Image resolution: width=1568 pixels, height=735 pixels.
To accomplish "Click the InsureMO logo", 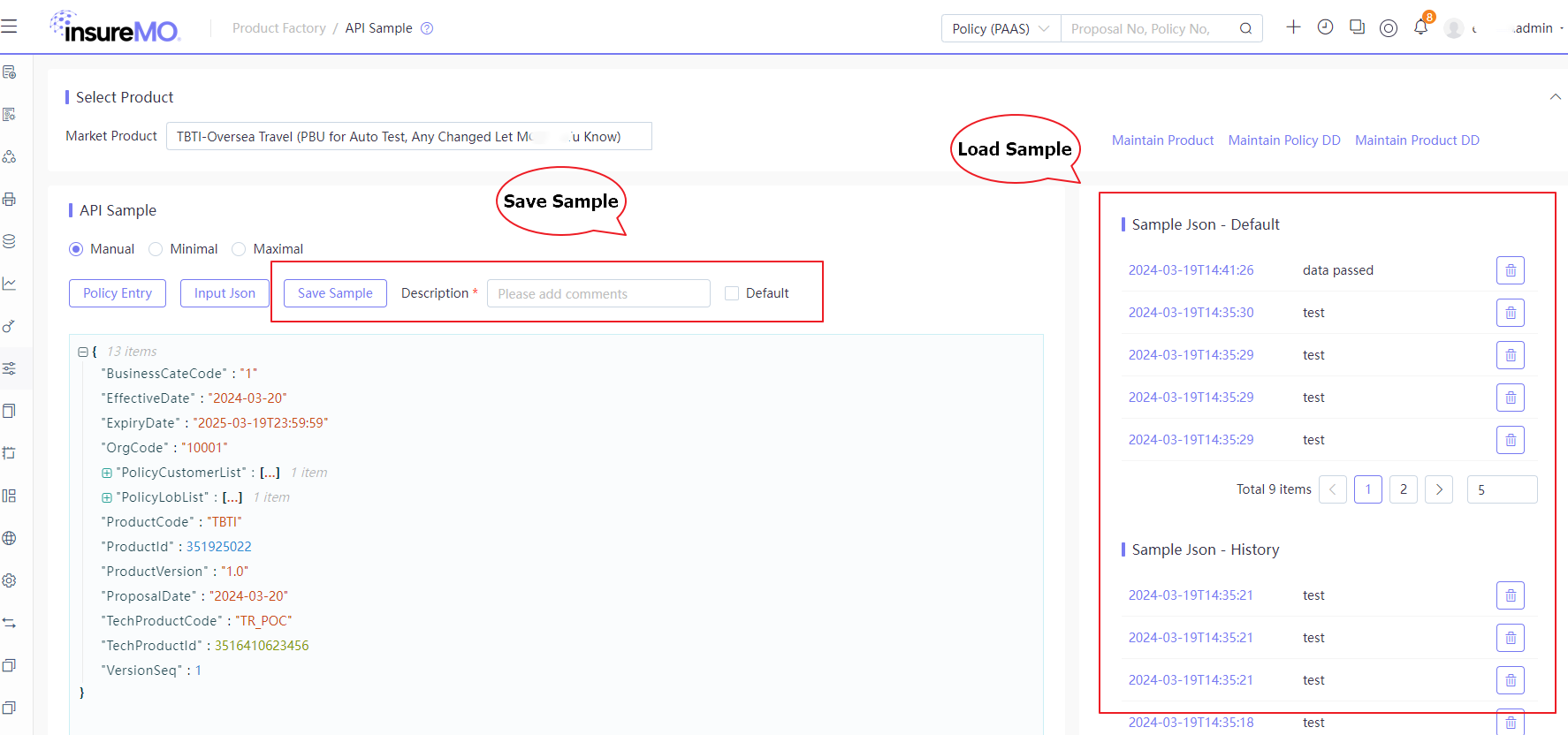I will (115, 27).
